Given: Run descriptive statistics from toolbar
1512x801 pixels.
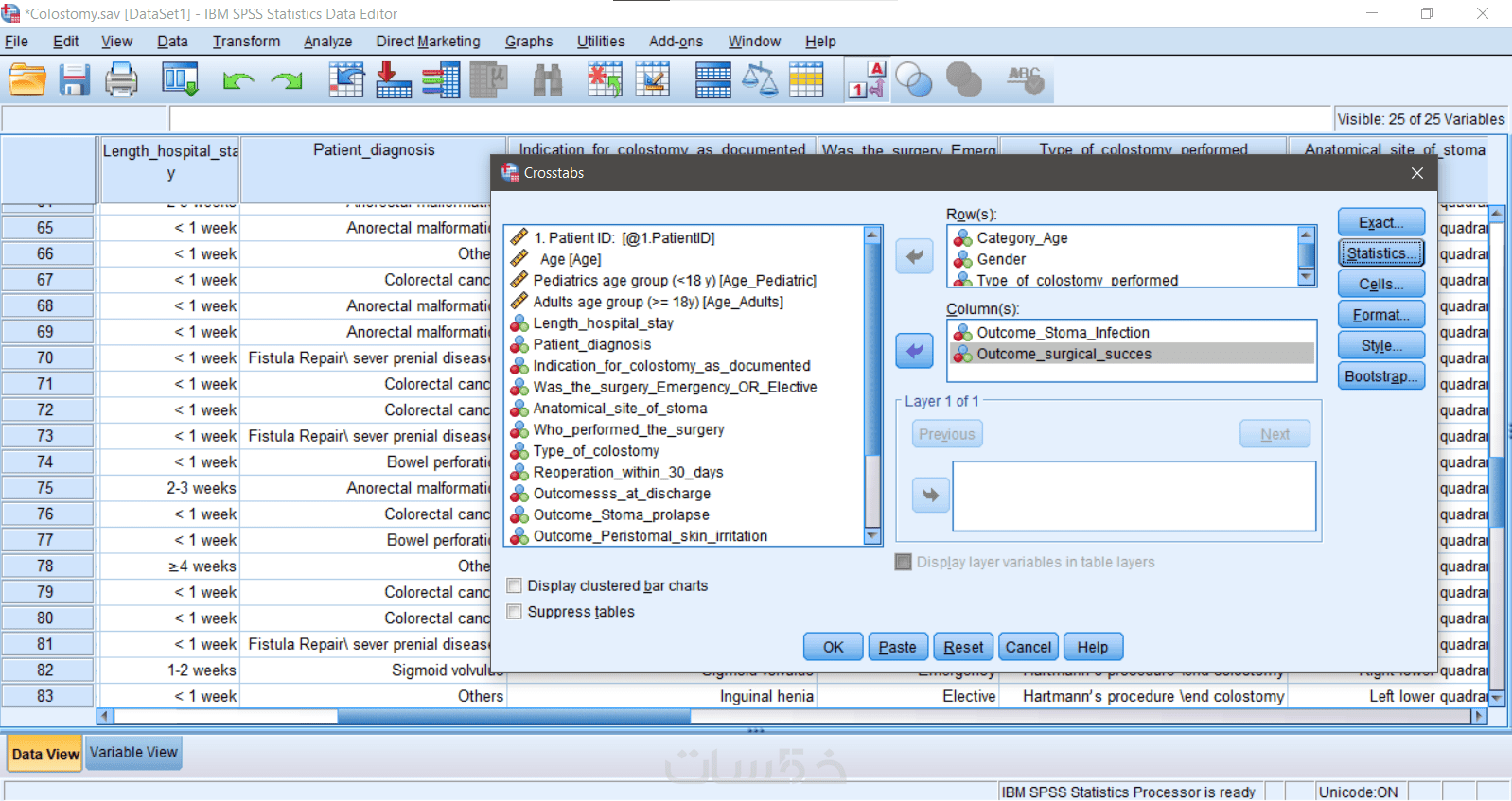Looking at the screenshot, I should (488, 79).
